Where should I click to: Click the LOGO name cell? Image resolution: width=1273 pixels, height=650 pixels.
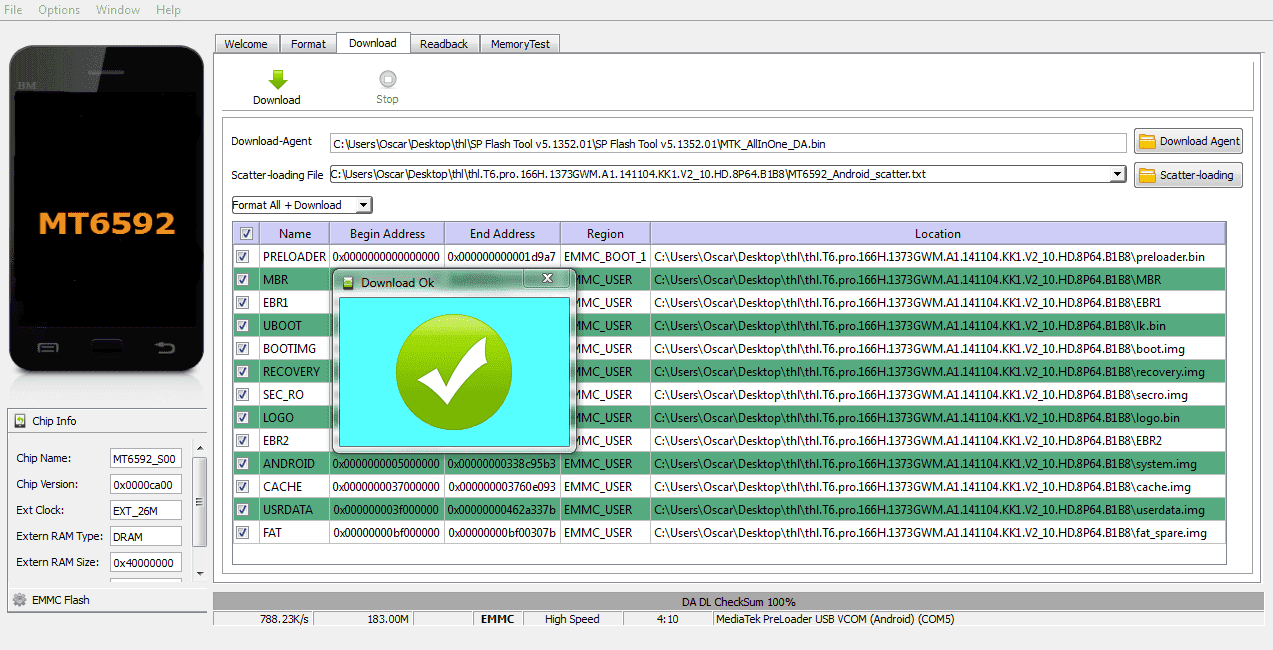pos(295,418)
